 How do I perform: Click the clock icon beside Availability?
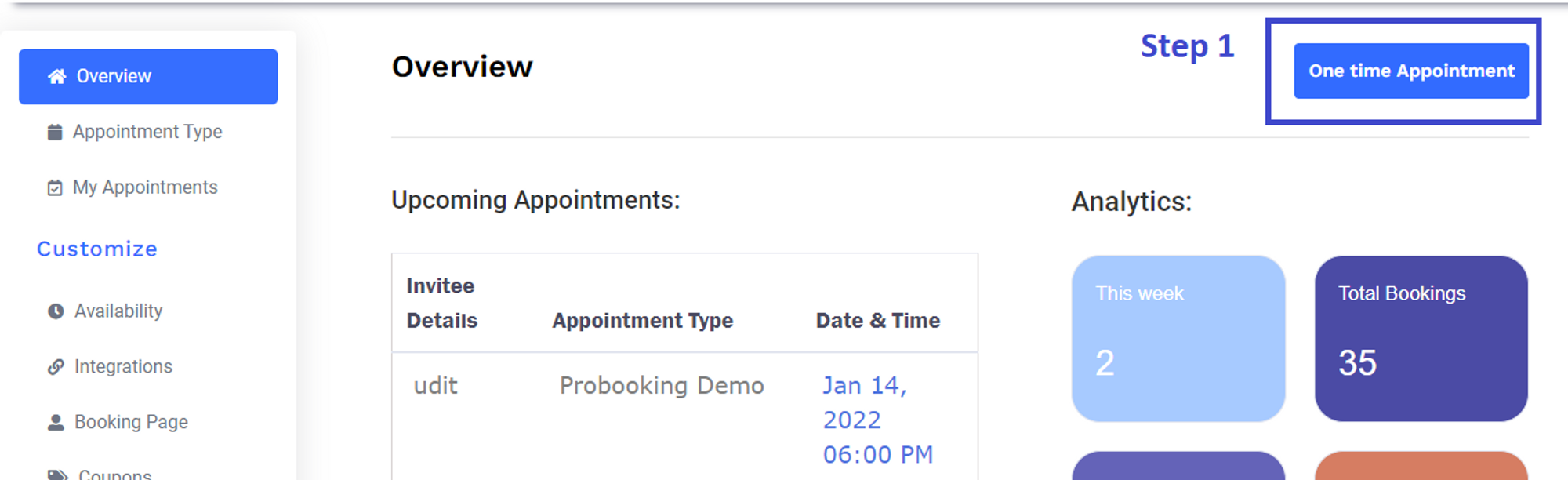point(56,311)
